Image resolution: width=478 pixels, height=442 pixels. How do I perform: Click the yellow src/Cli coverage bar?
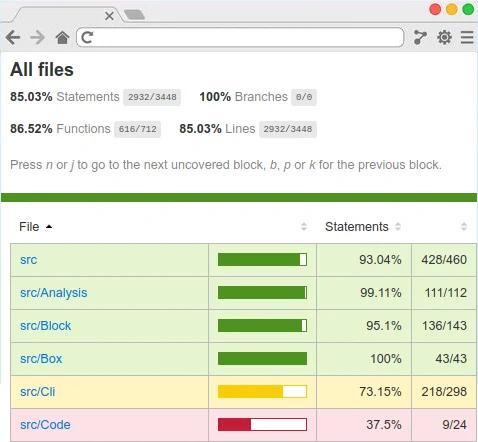click(262, 392)
